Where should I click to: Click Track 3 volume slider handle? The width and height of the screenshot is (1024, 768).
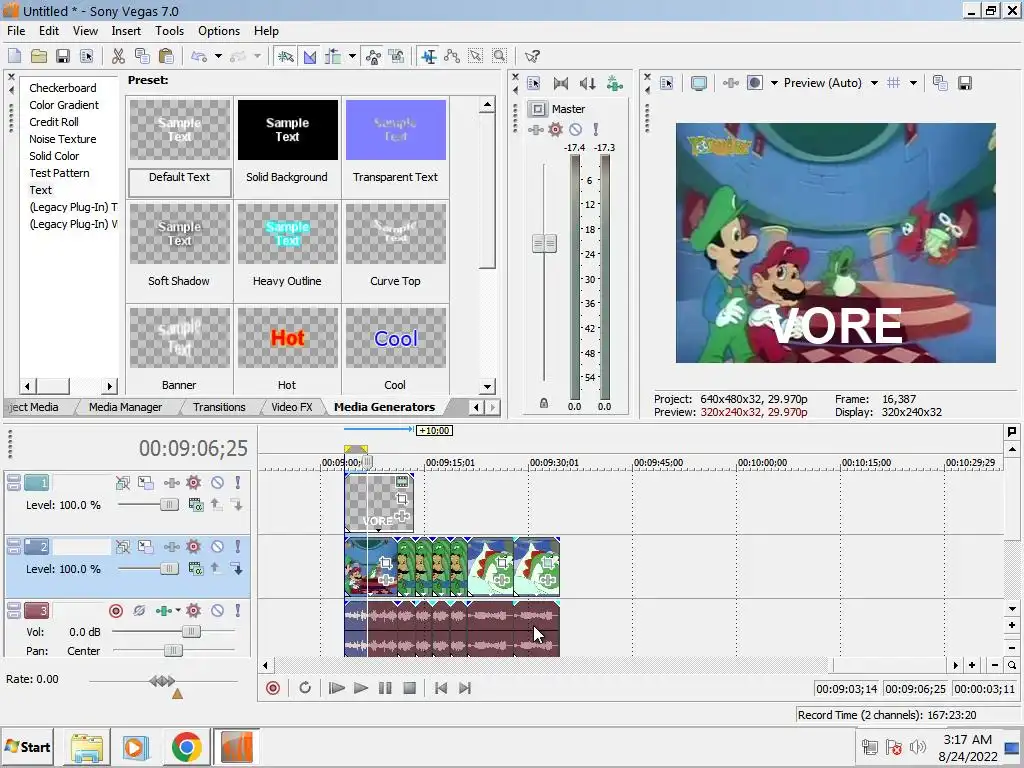(x=191, y=632)
